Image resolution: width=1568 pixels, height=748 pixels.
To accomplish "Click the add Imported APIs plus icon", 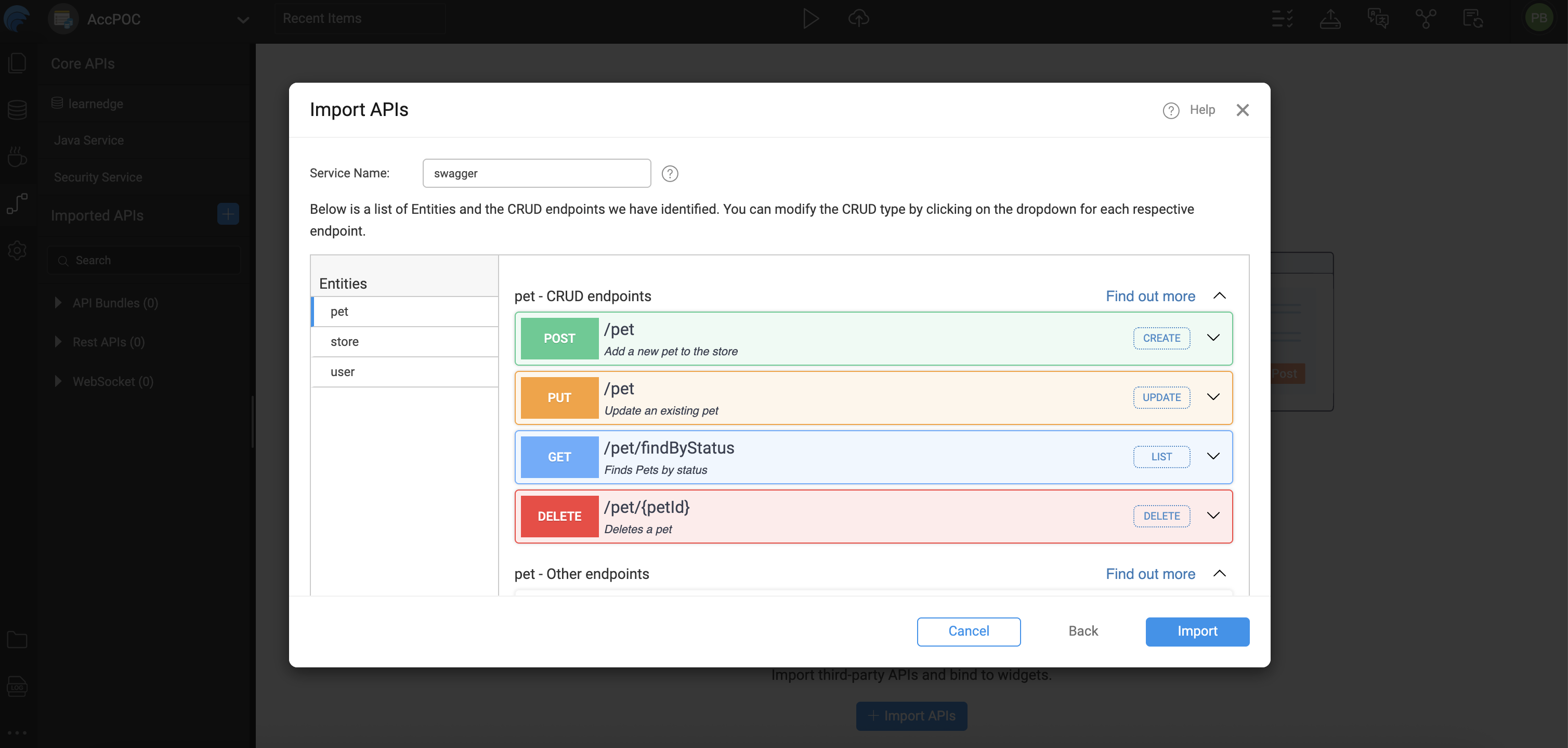I will point(228,214).
